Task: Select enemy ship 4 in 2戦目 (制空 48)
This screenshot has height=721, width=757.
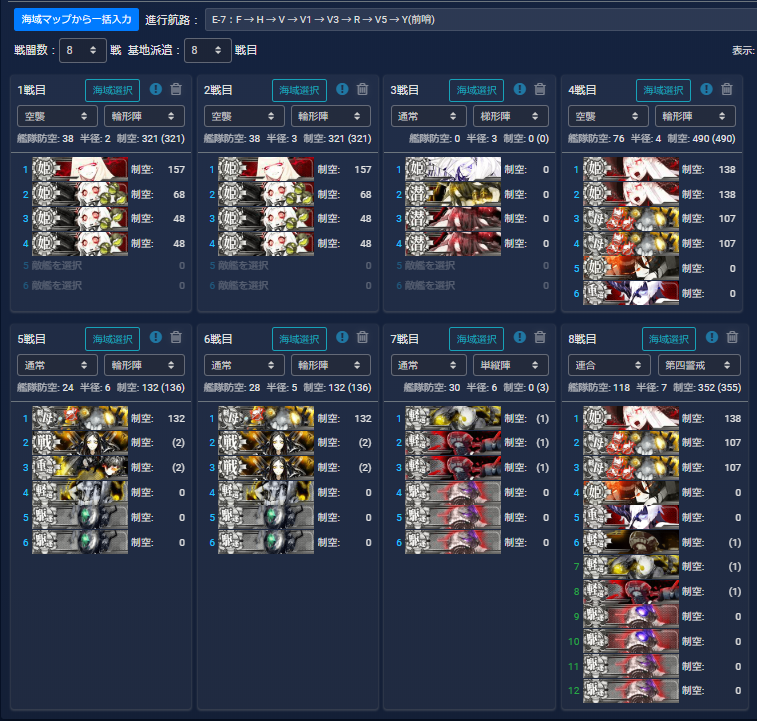Action: (x=266, y=243)
